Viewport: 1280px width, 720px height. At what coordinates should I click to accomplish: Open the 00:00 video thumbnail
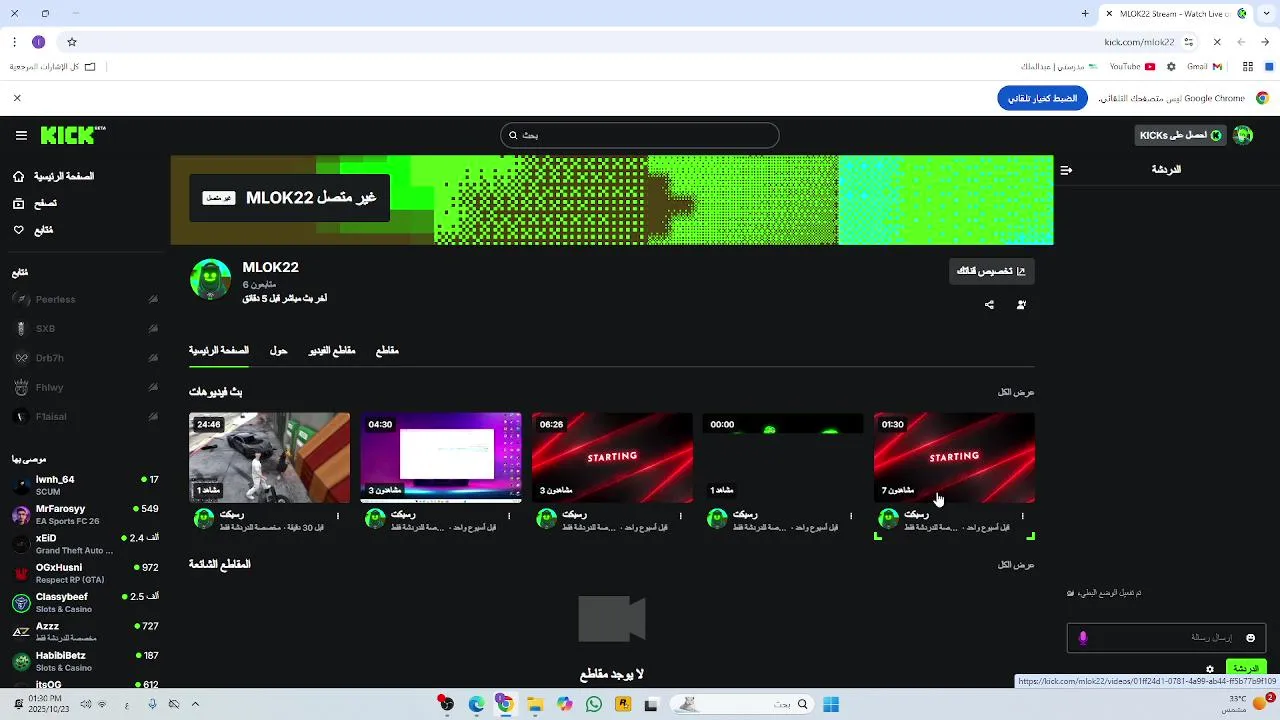[x=783, y=458]
